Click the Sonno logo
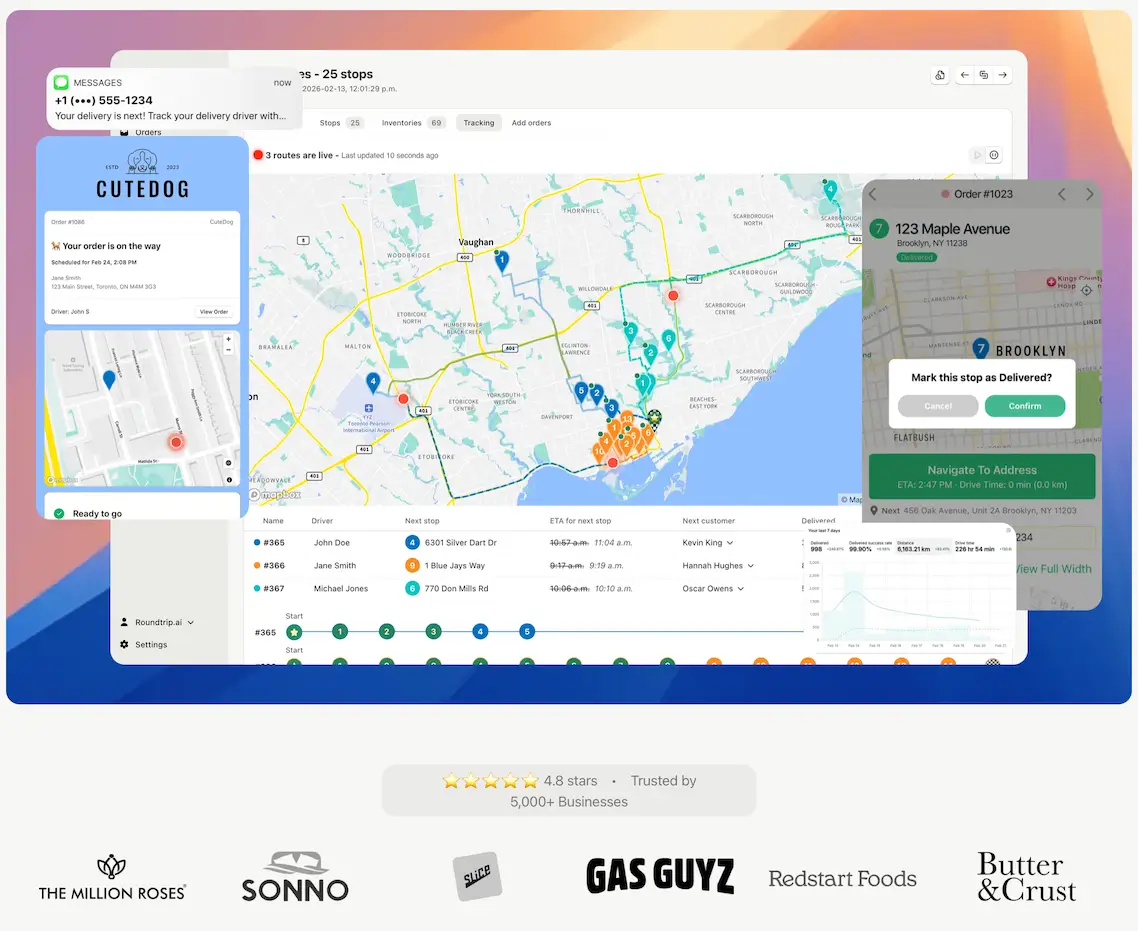The width and height of the screenshot is (1138, 931). (x=295, y=877)
